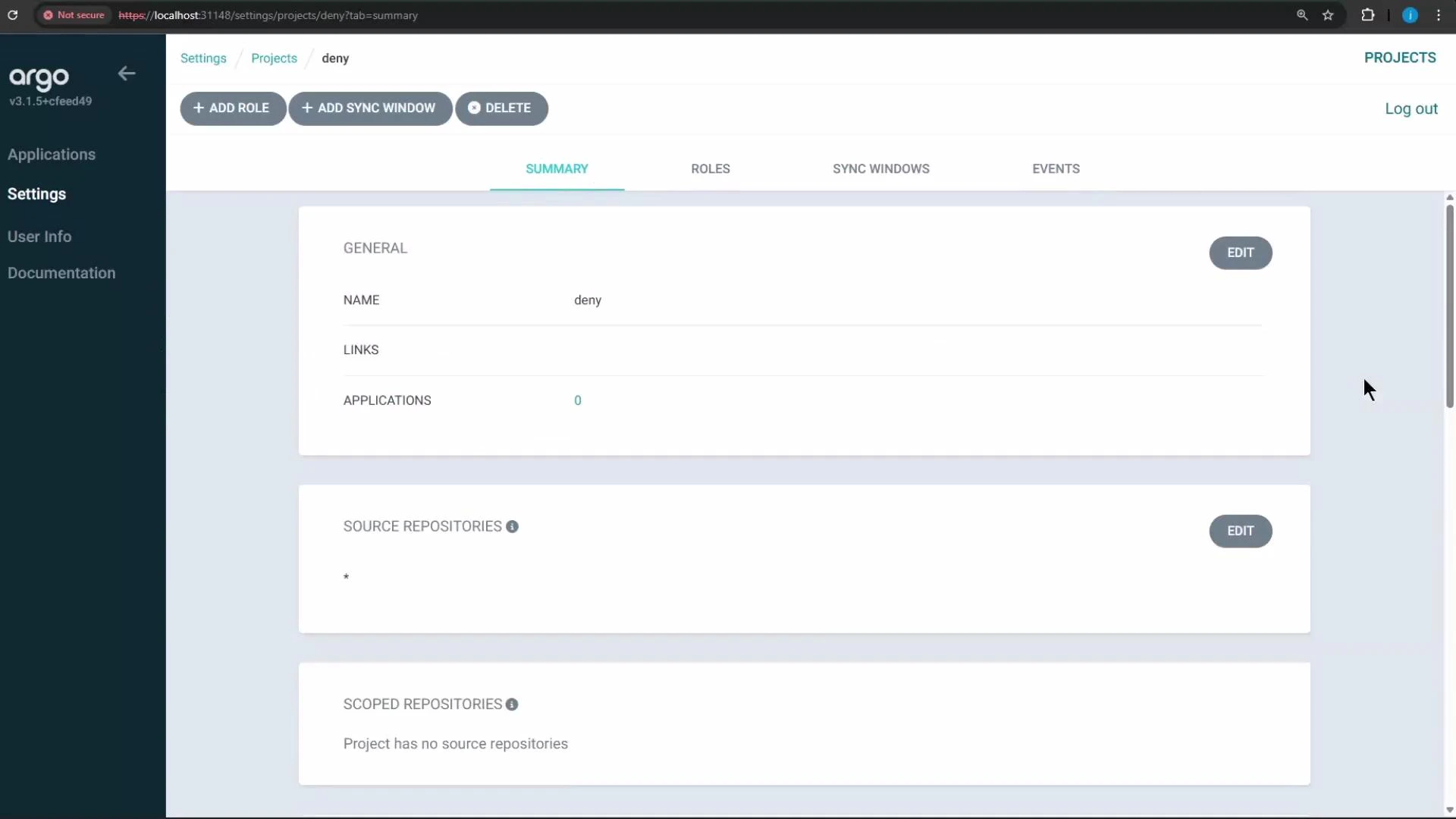
Task: Switch to the ROLES tab
Action: [711, 168]
